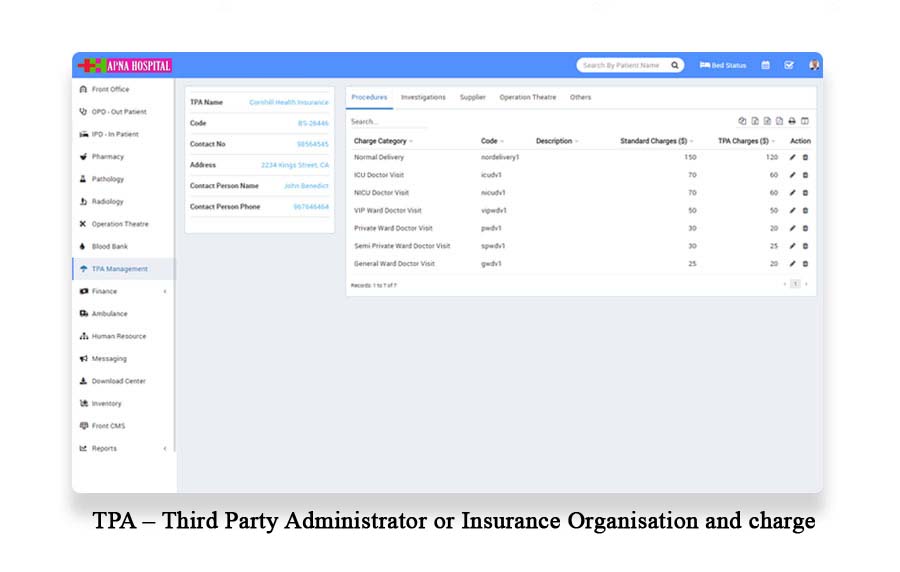Switch to the Investigations tab
The image size is (900, 572).
point(423,98)
